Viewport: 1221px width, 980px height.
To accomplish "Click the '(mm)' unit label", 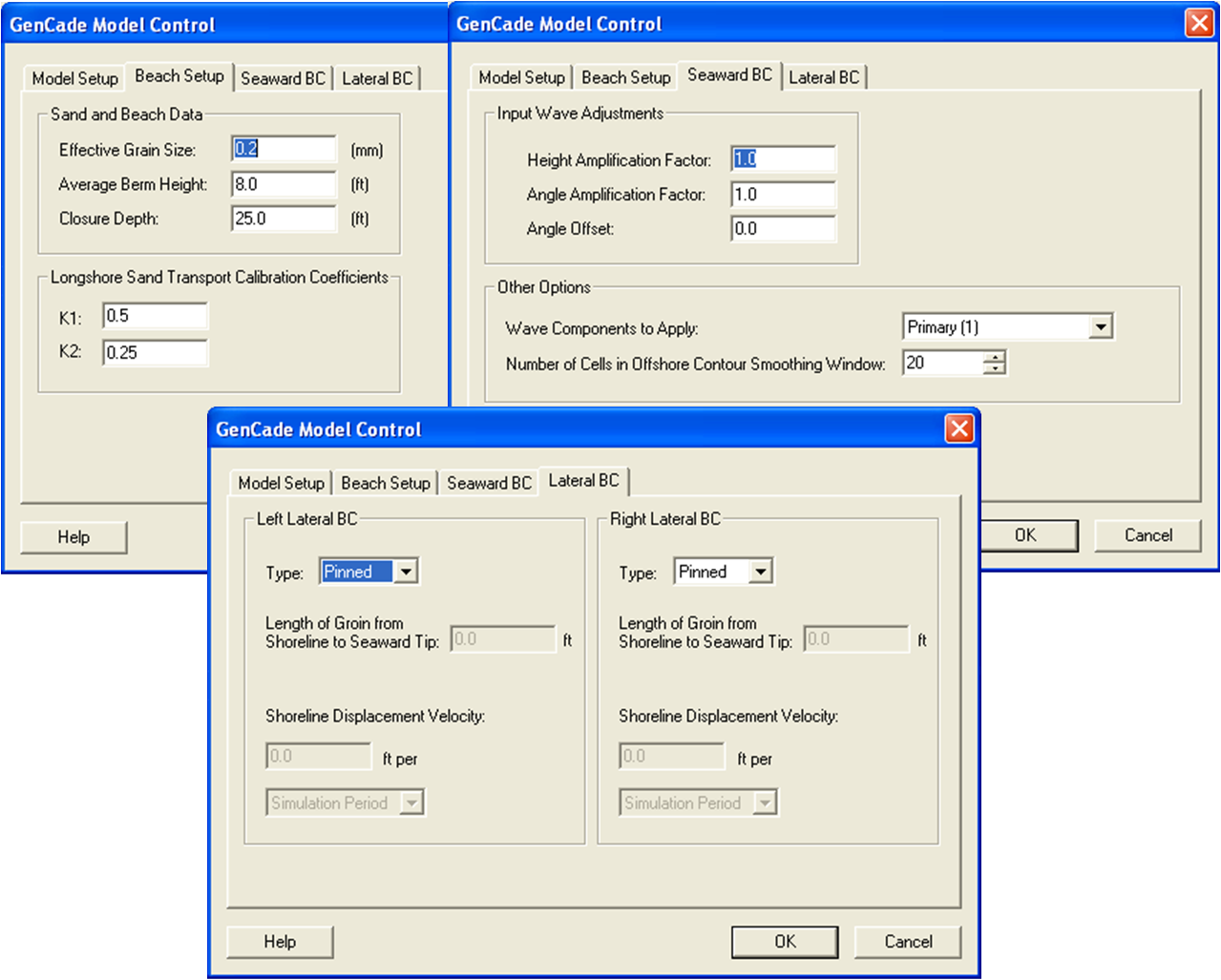I will 367,150.
